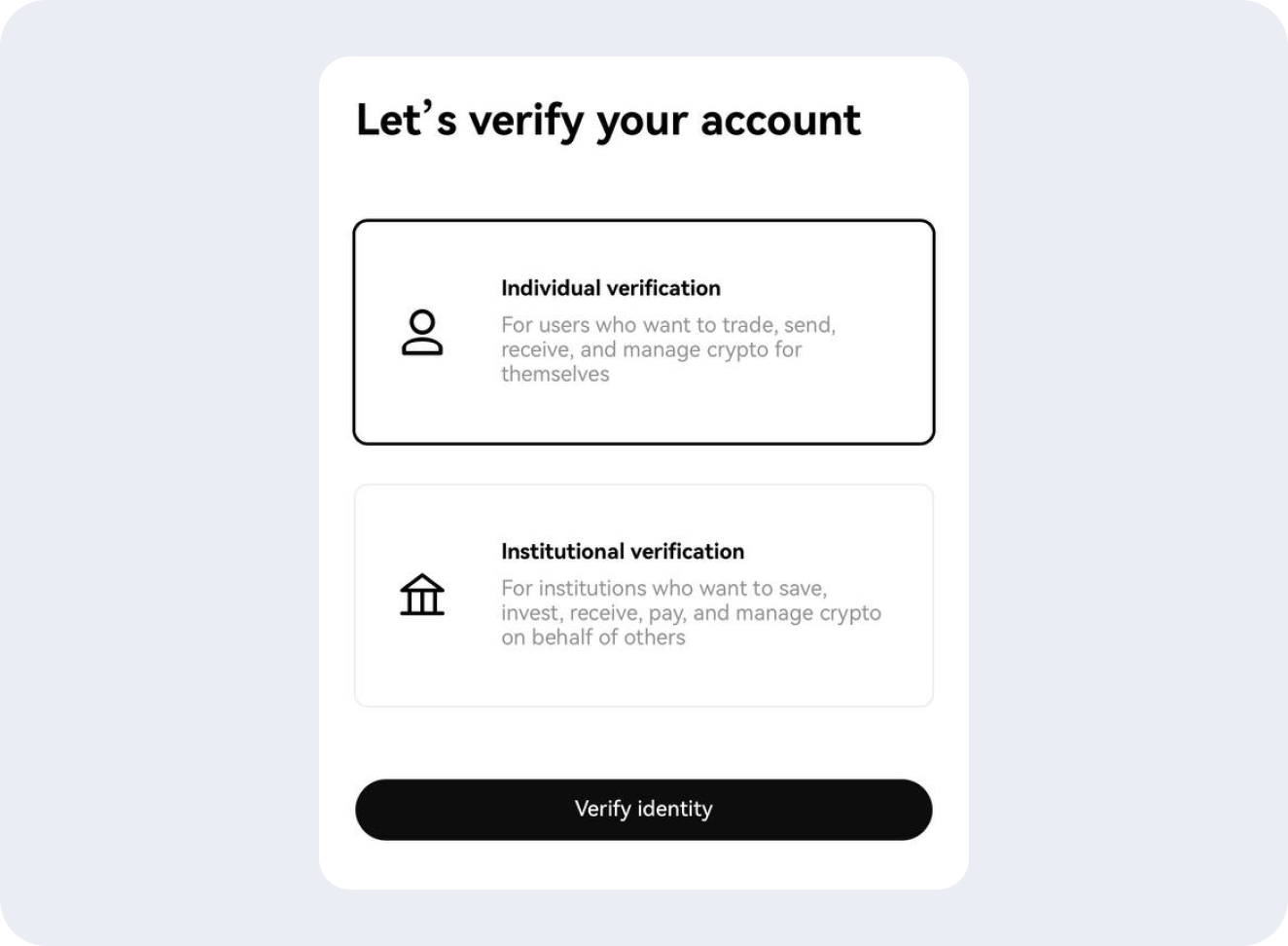This screenshot has height=946, width=1288.
Task: Click the 'Institutional verification' title text
Action: (623, 551)
